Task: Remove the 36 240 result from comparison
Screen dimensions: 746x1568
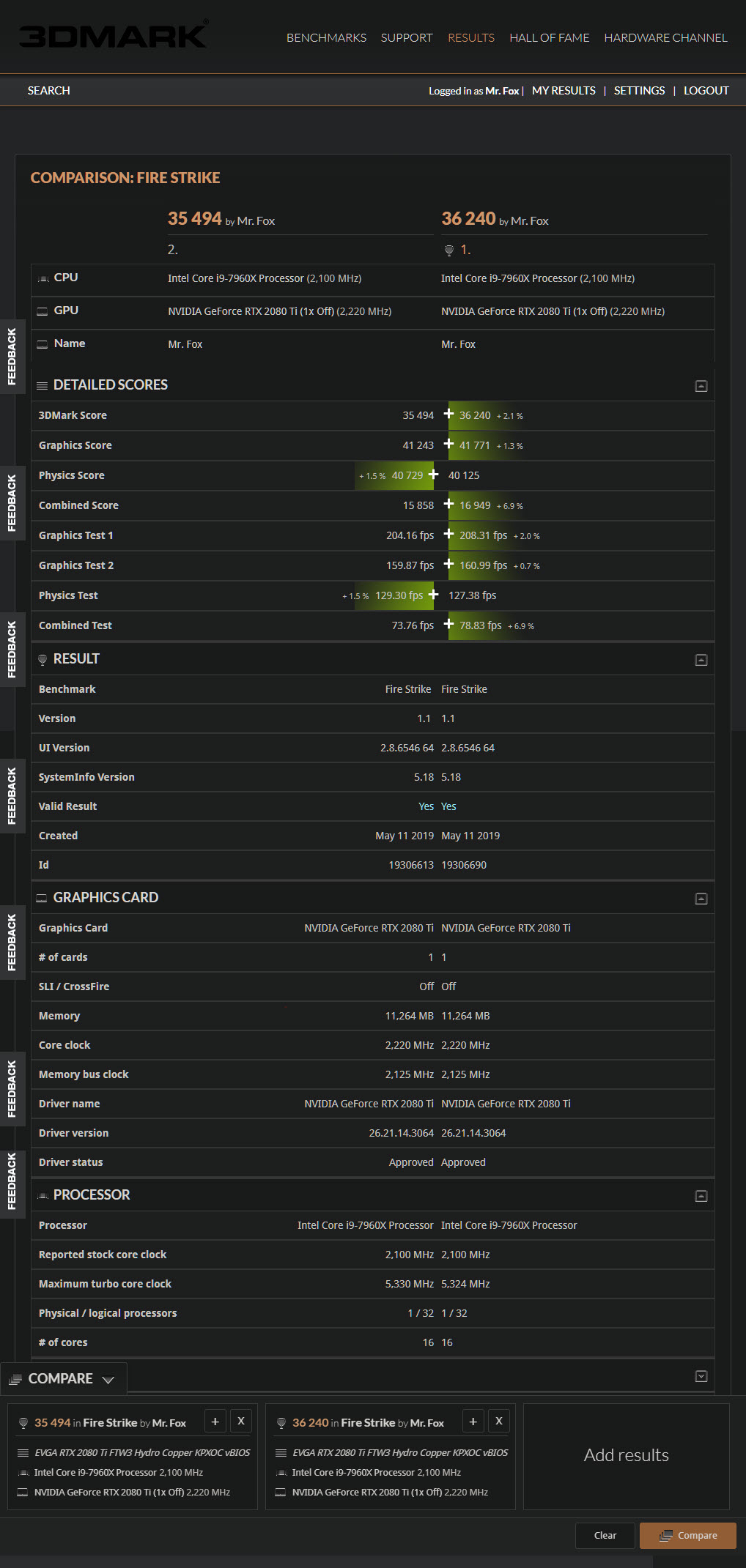Action: coord(499,1421)
